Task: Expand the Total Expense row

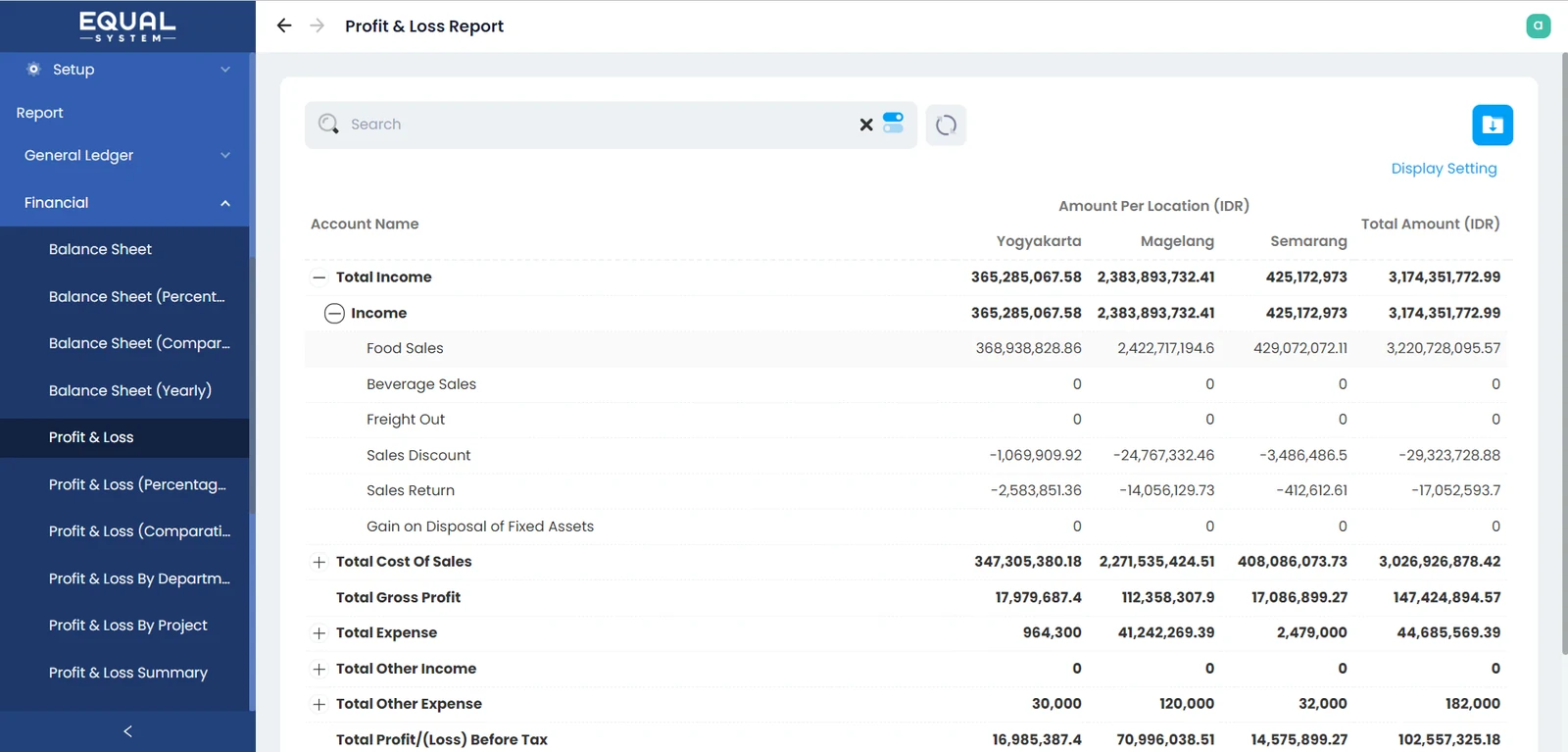Action: tap(318, 633)
